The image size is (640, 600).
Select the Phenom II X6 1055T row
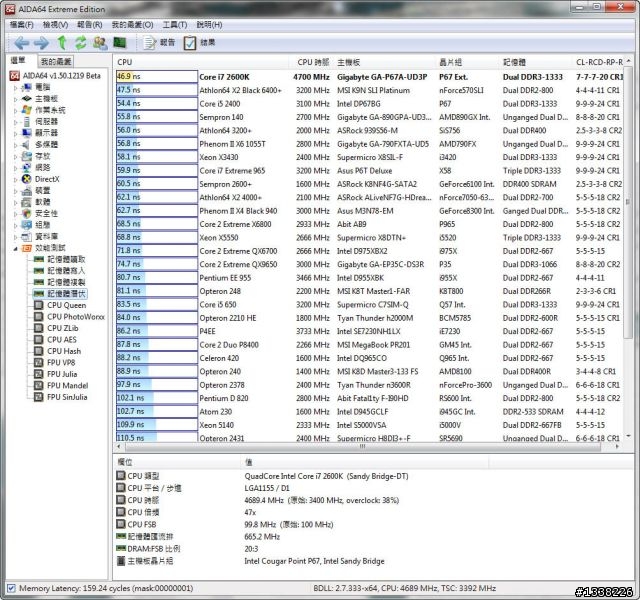pyautogui.click(x=369, y=144)
